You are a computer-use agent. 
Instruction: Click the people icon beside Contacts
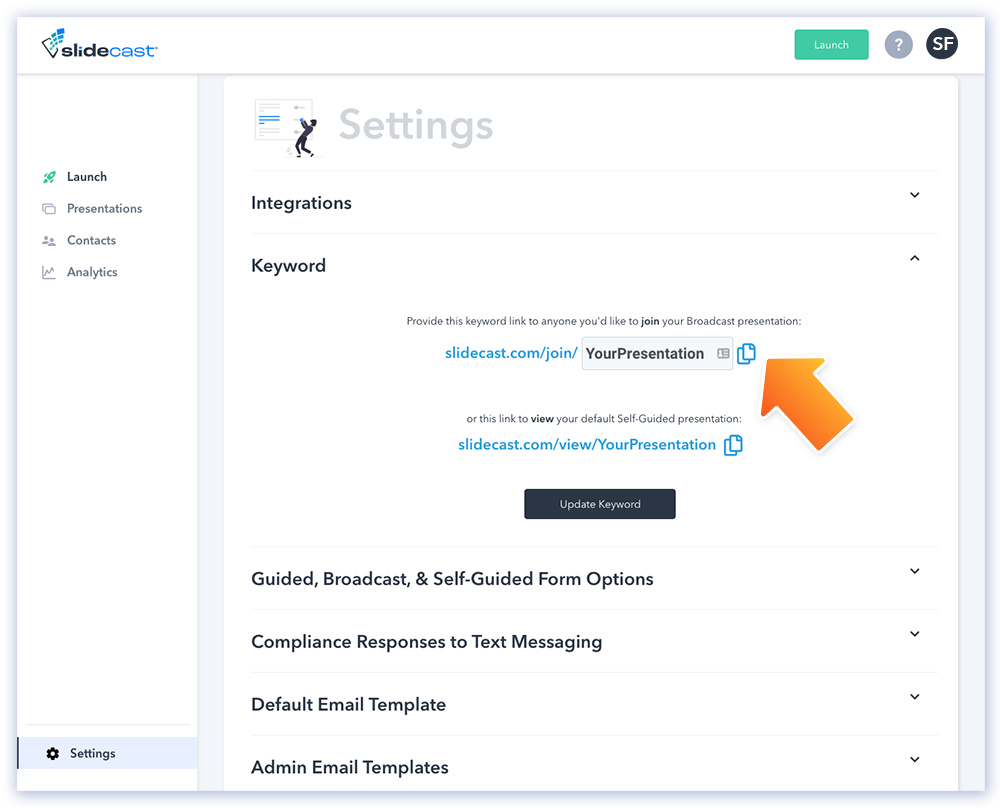click(49, 240)
